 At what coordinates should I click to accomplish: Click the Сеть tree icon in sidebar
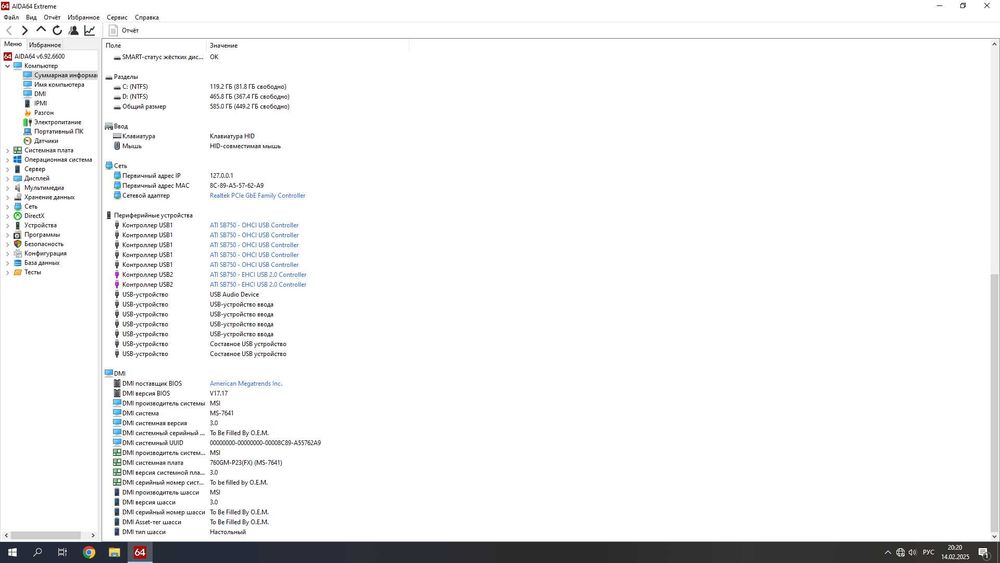tap(17, 207)
